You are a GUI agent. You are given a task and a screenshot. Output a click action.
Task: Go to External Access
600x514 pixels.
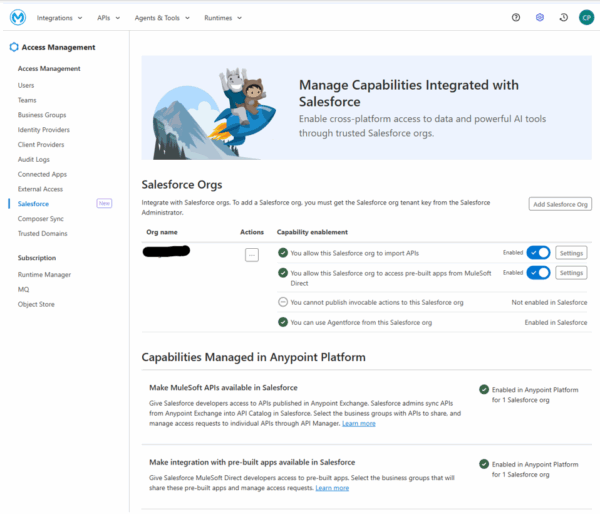(40, 189)
